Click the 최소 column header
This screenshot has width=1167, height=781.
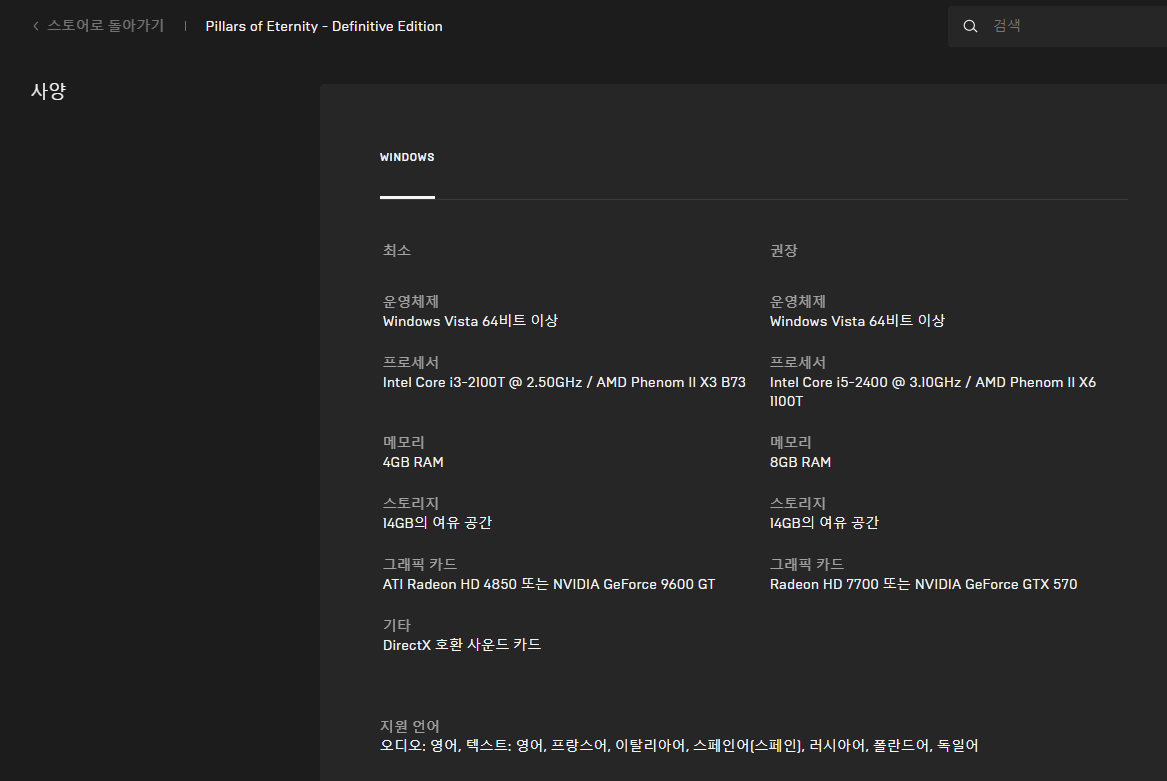tap(397, 250)
